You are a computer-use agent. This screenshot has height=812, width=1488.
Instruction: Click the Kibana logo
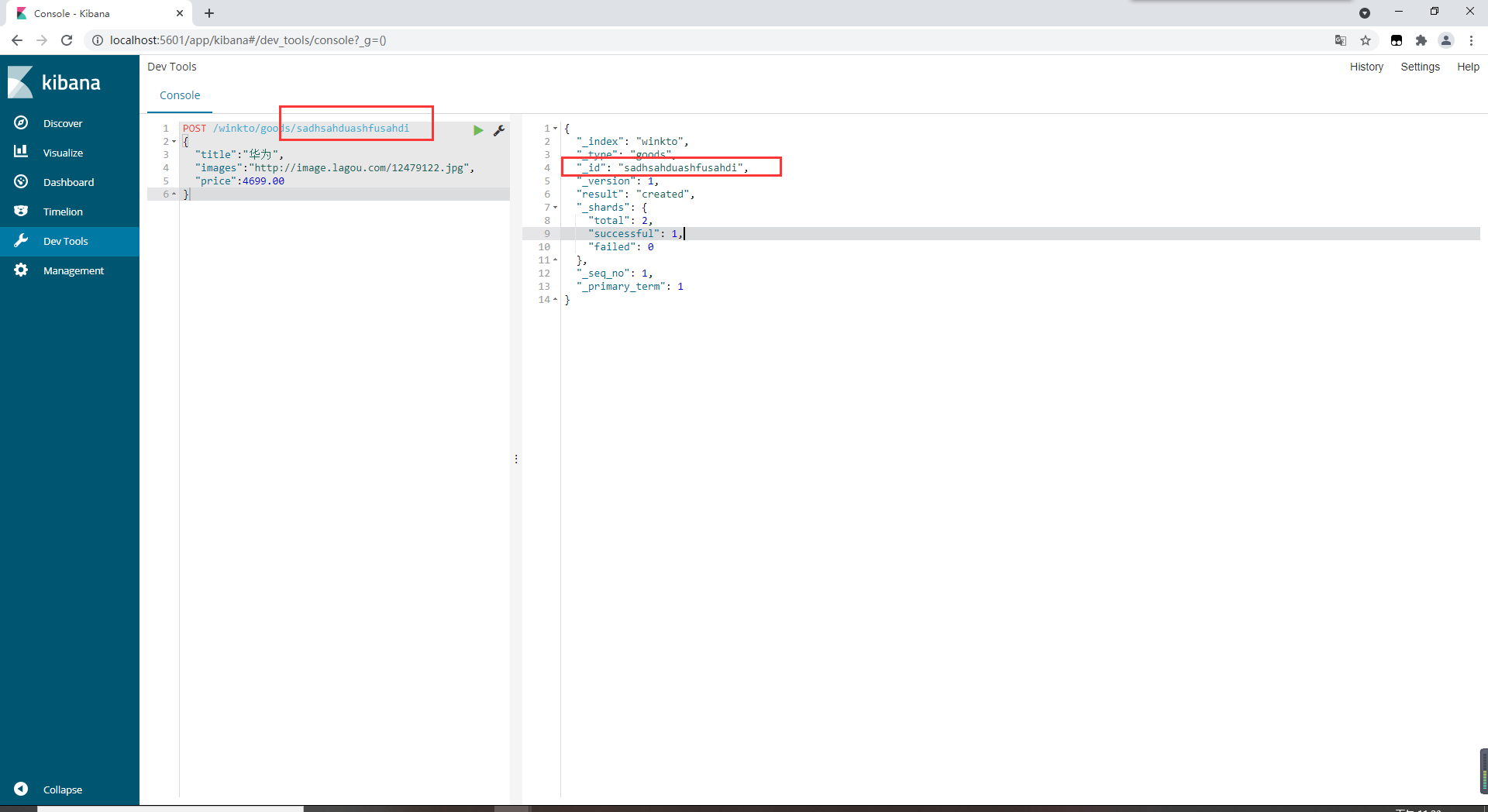[54, 82]
